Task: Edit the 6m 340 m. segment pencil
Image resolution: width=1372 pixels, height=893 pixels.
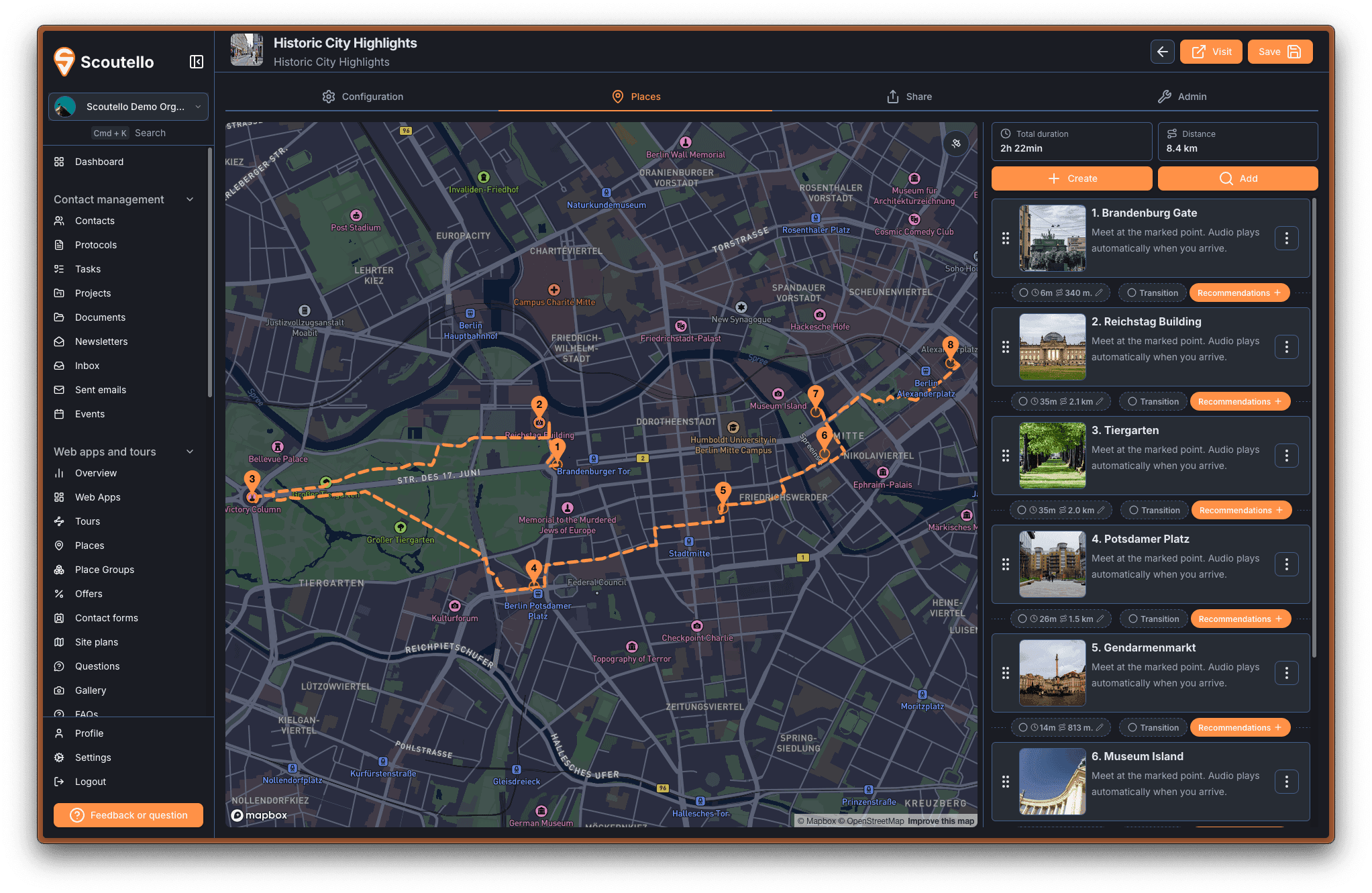Action: [x=1099, y=293]
